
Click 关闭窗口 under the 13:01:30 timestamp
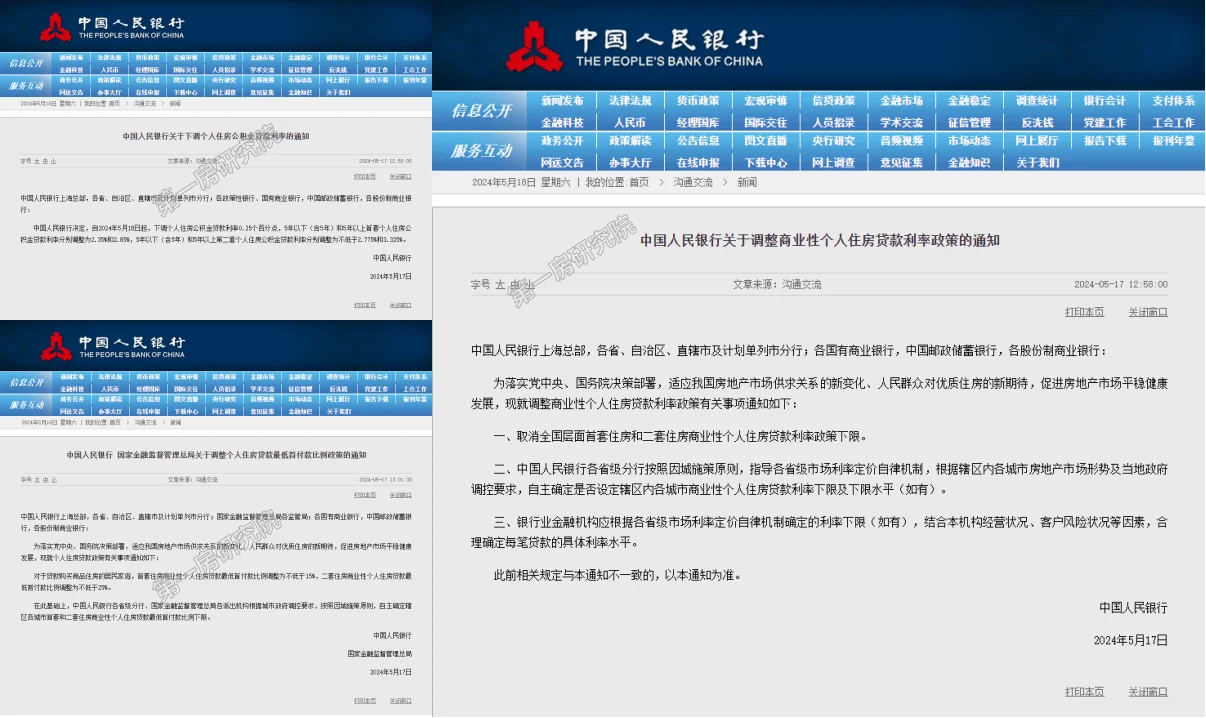click(400, 495)
